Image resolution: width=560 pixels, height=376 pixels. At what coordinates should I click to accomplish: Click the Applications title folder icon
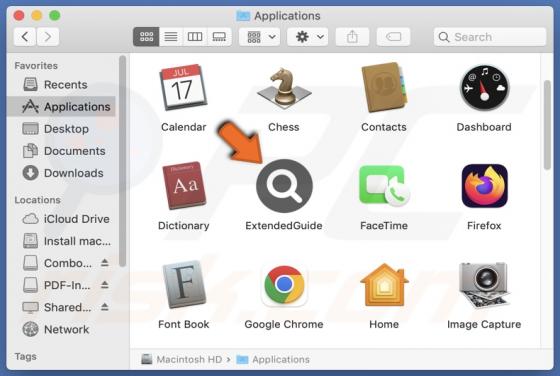(243, 16)
